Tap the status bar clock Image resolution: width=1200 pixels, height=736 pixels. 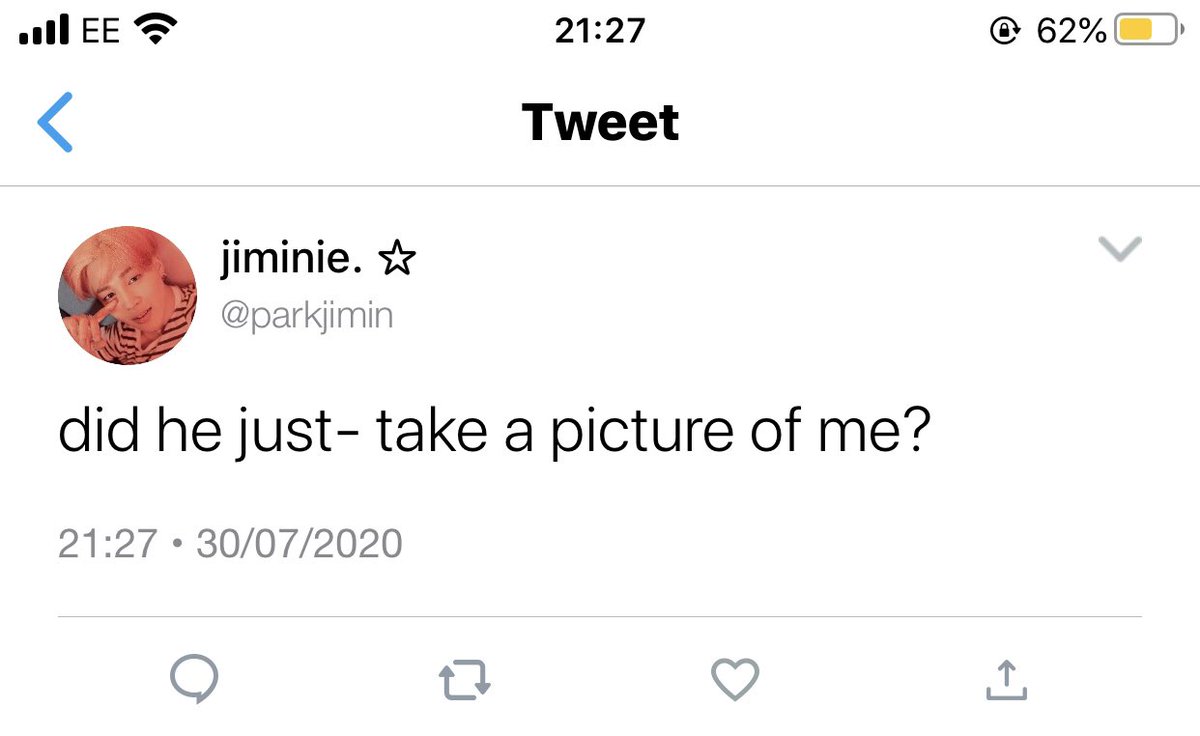coord(600,32)
